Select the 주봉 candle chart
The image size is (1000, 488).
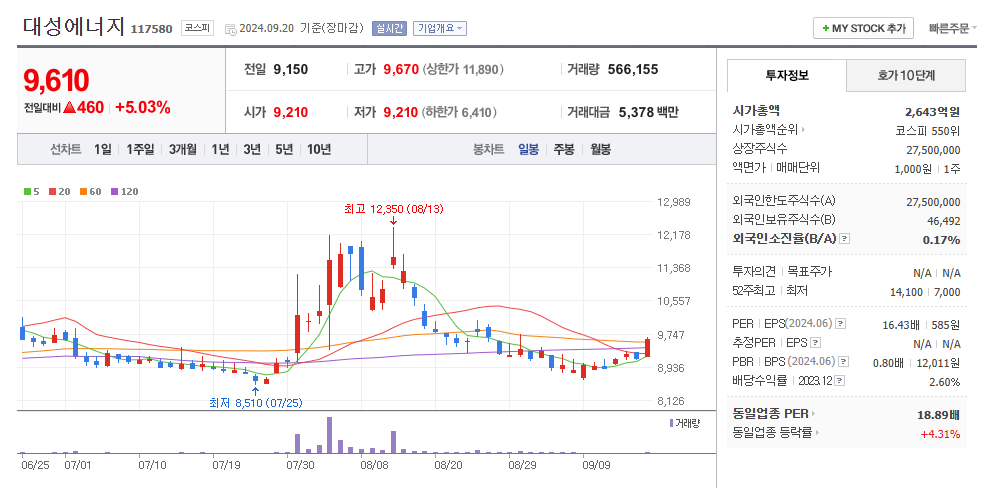point(564,149)
